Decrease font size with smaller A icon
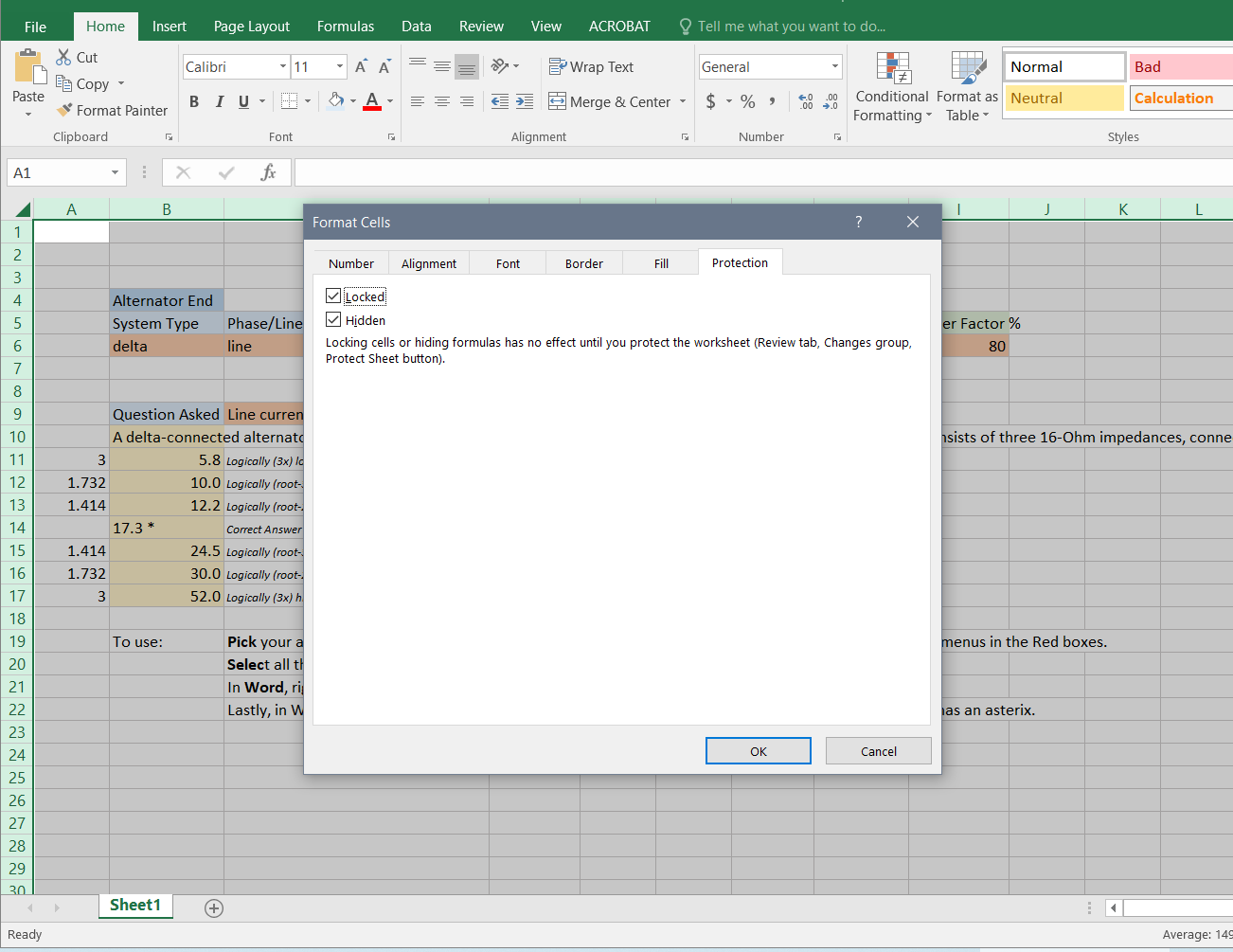This screenshot has height=952, width=1233. click(384, 66)
